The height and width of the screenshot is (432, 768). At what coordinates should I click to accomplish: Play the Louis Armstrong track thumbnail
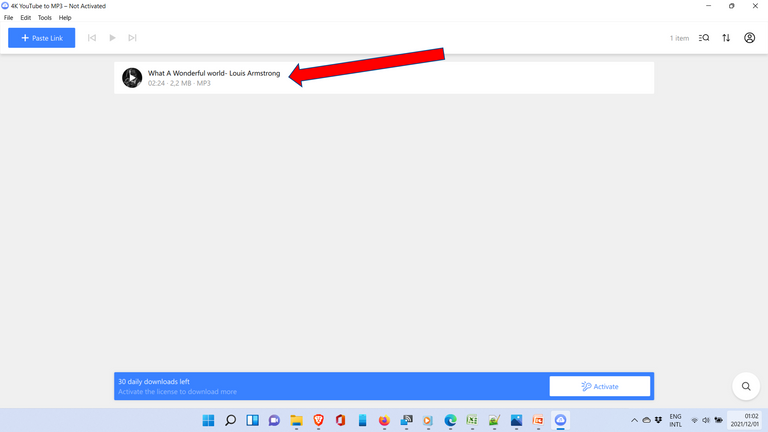click(x=132, y=78)
